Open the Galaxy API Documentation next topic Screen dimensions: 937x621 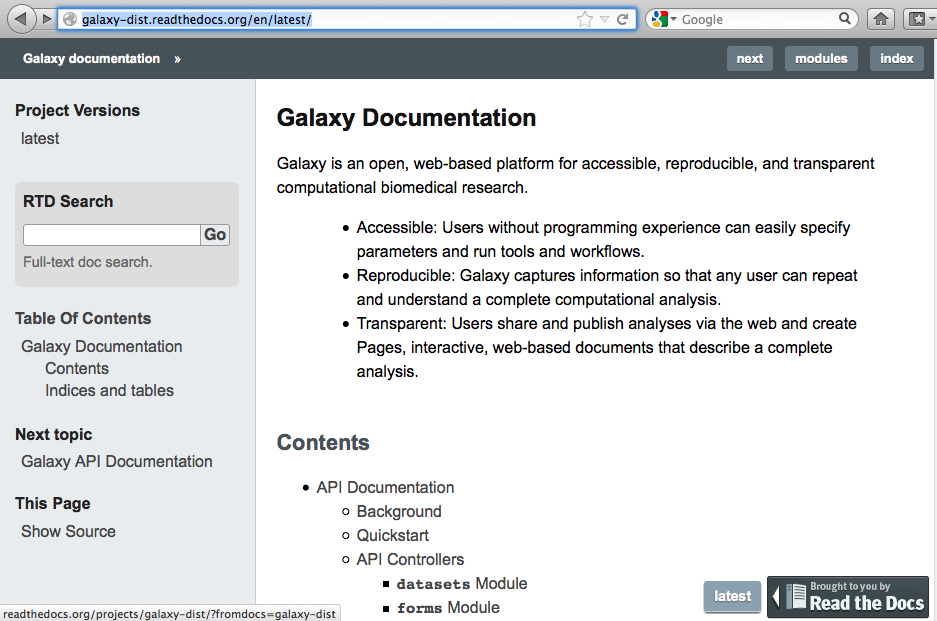117,461
